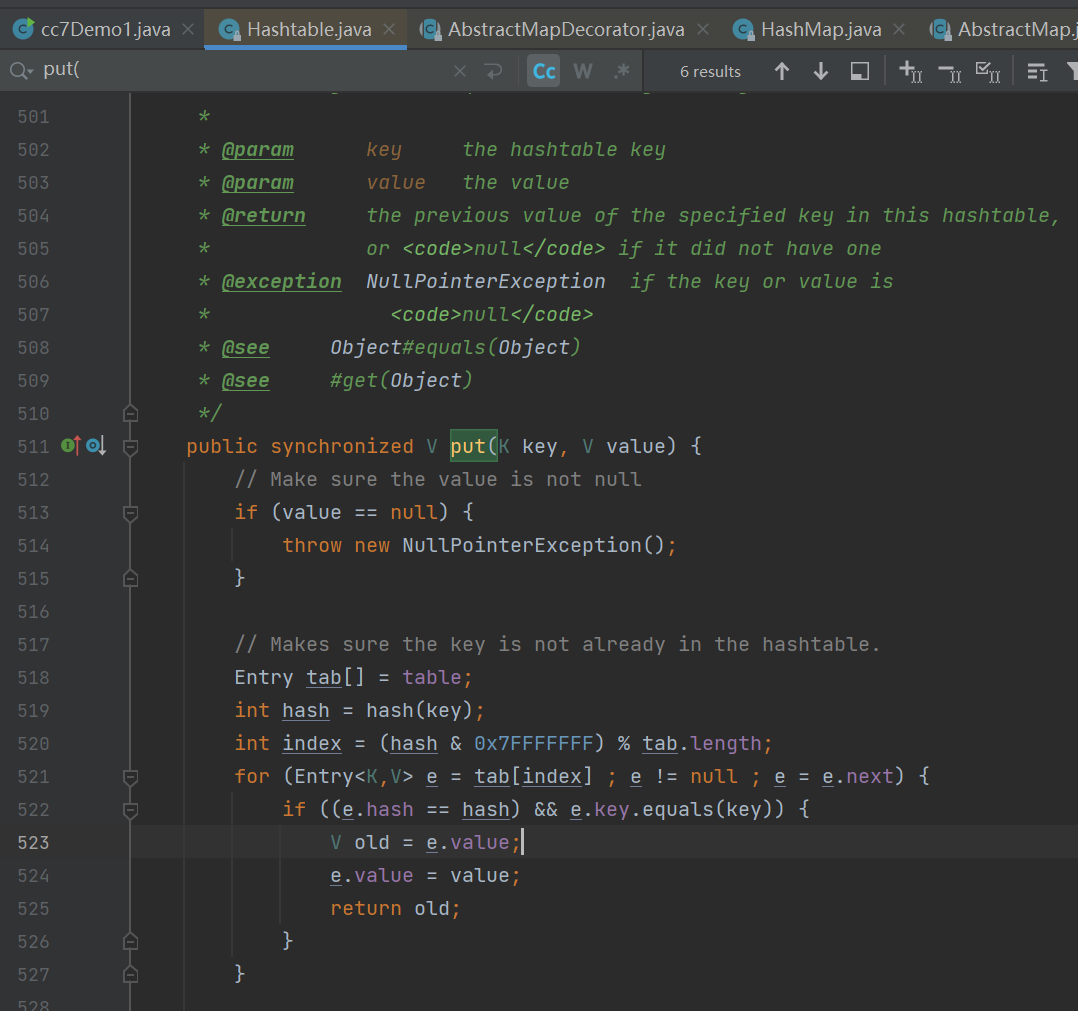Click the first @param tag for key

point(258,150)
